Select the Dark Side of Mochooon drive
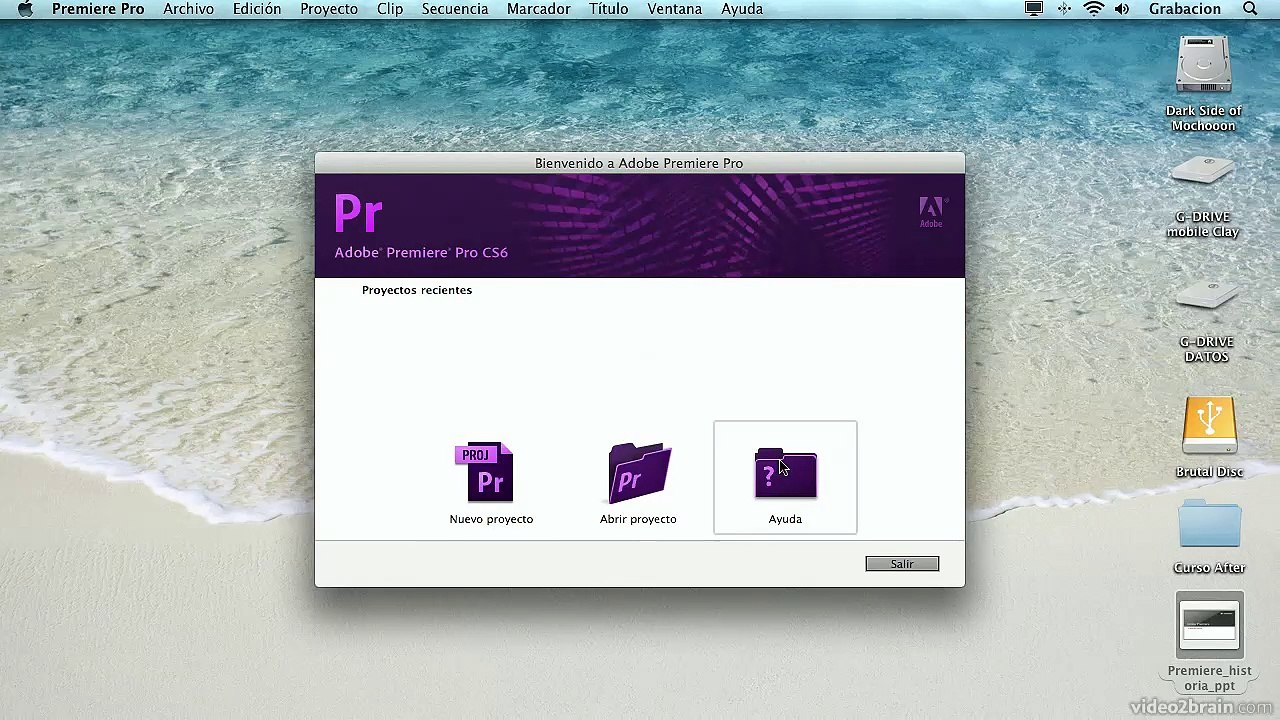Image resolution: width=1280 pixels, height=720 pixels. (1204, 65)
